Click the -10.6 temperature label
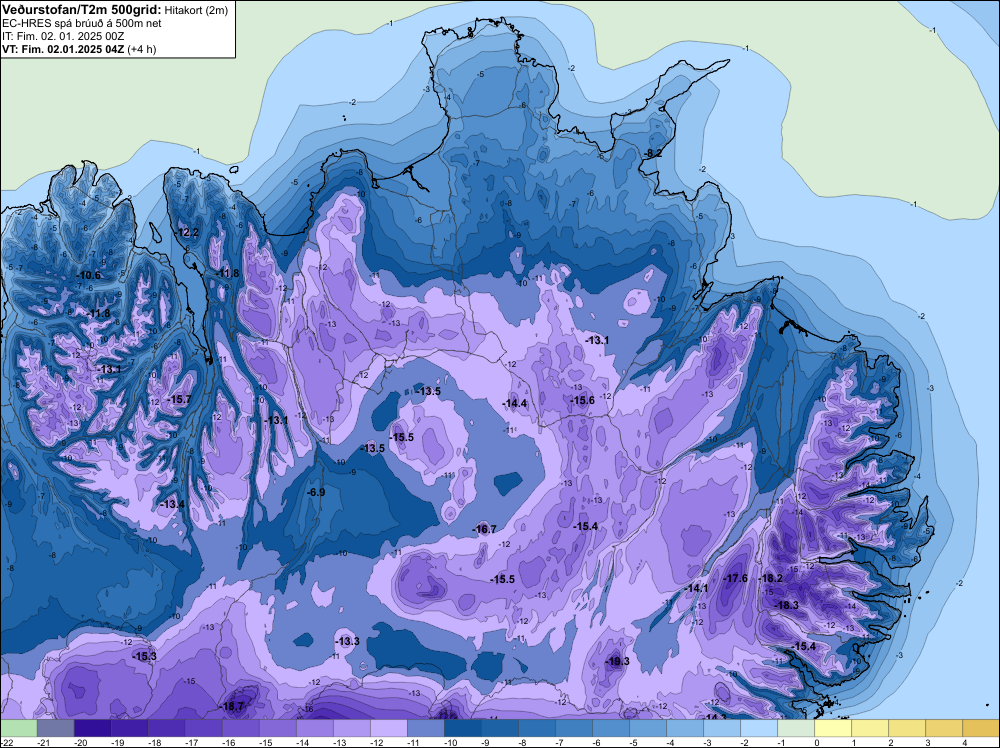 click(87, 275)
